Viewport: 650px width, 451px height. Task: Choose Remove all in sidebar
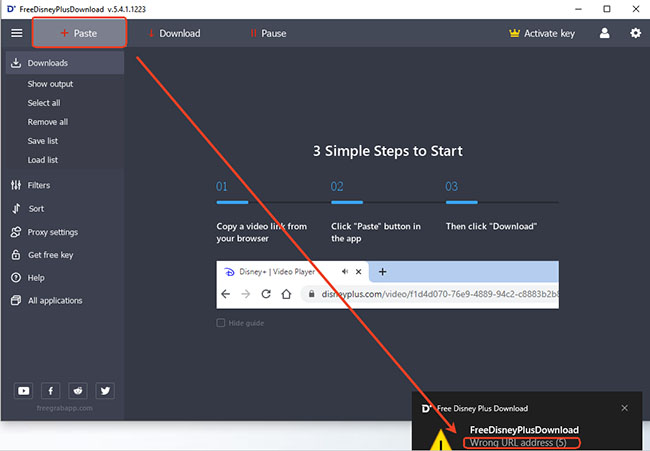click(48, 122)
